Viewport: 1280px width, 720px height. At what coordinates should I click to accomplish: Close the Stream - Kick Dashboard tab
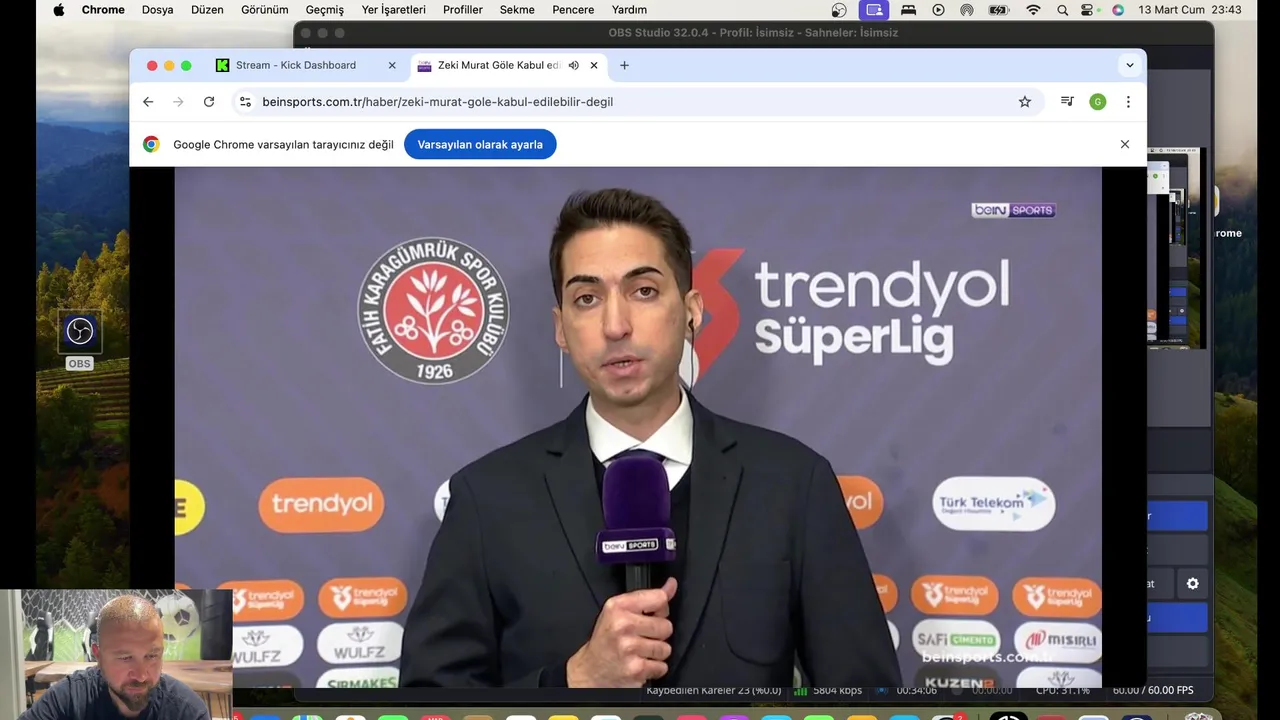[x=392, y=65]
